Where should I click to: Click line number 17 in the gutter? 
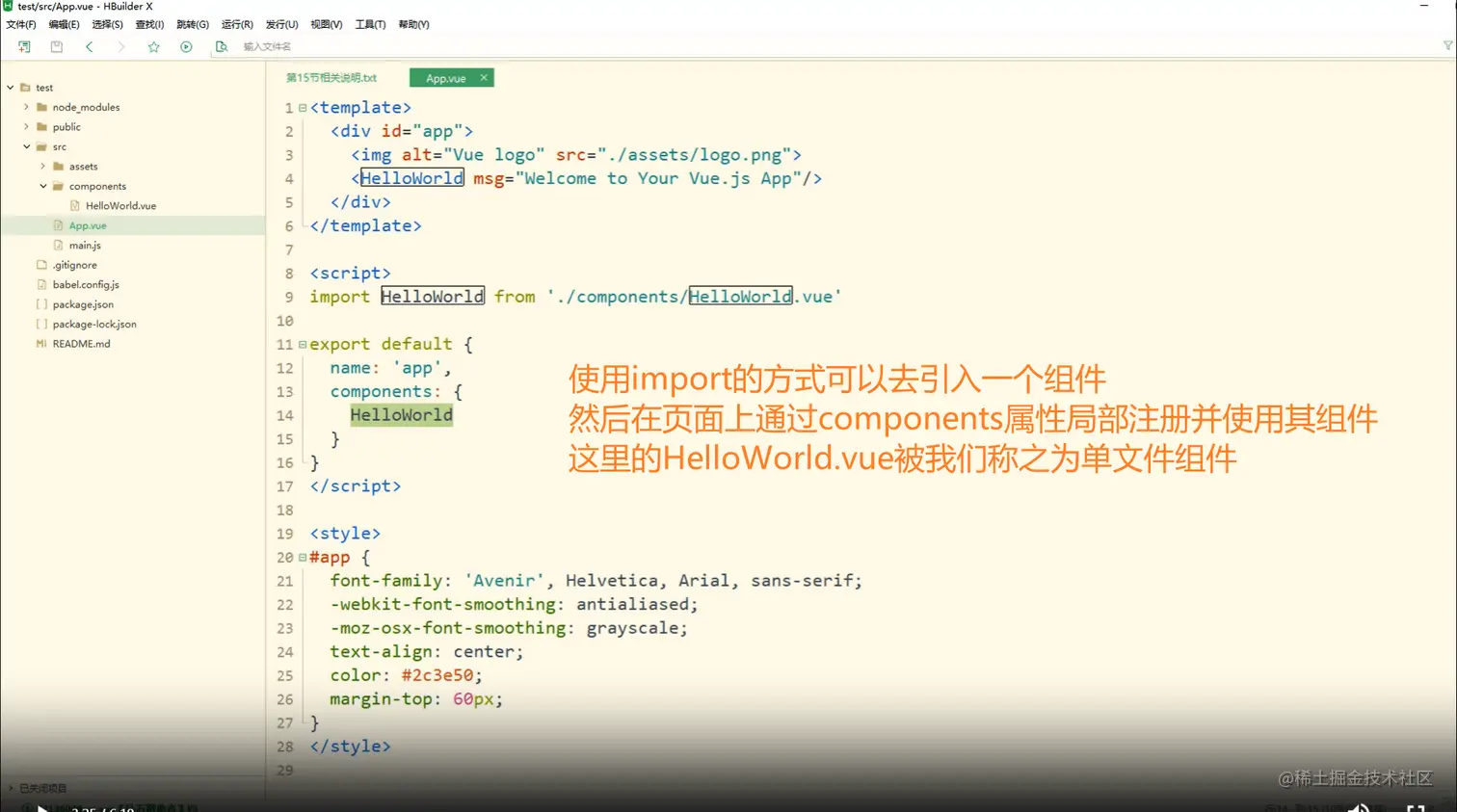[284, 486]
